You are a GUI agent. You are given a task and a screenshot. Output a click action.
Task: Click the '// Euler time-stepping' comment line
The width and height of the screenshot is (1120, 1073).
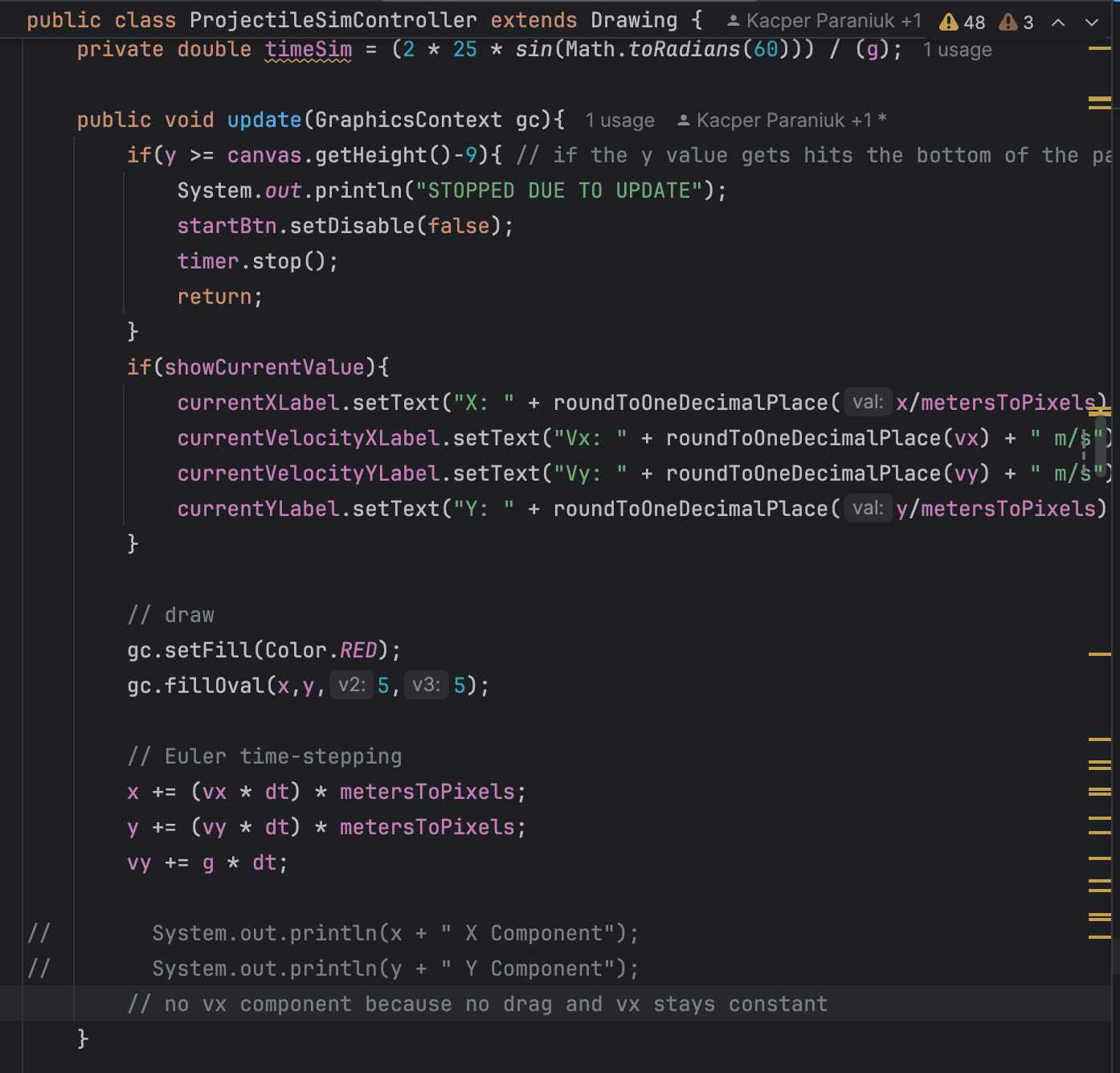(x=264, y=756)
